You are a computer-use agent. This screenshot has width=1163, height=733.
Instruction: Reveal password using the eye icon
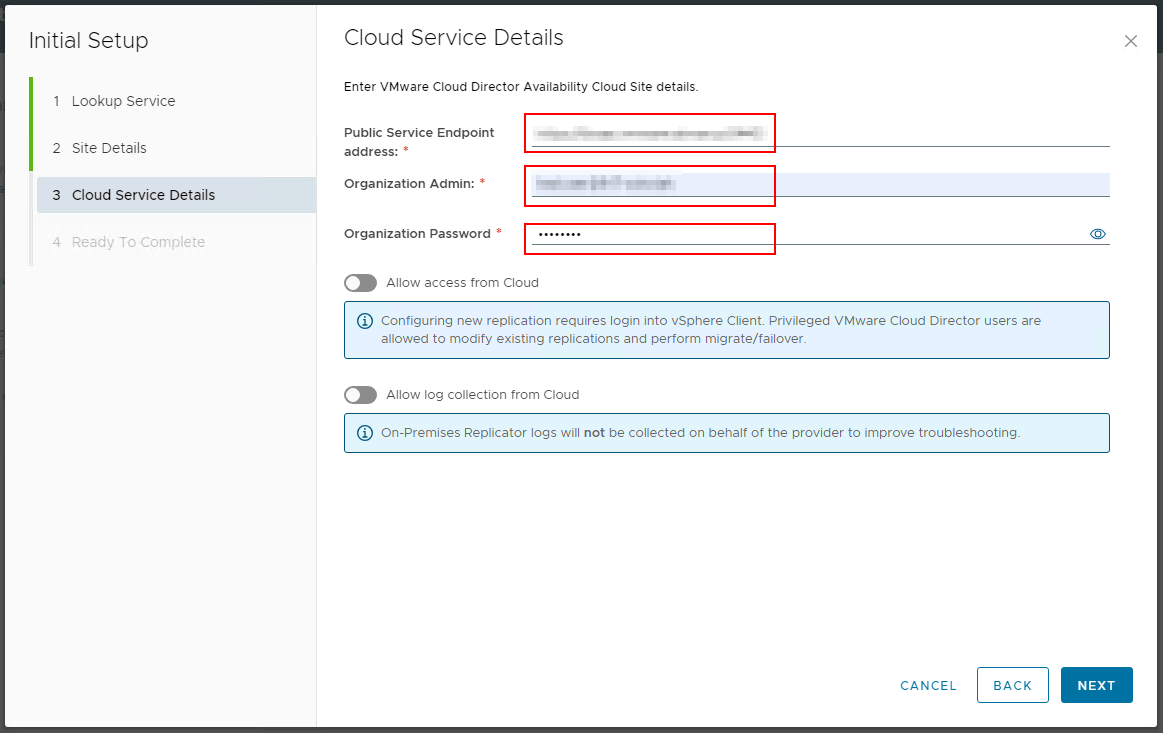(x=1097, y=234)
